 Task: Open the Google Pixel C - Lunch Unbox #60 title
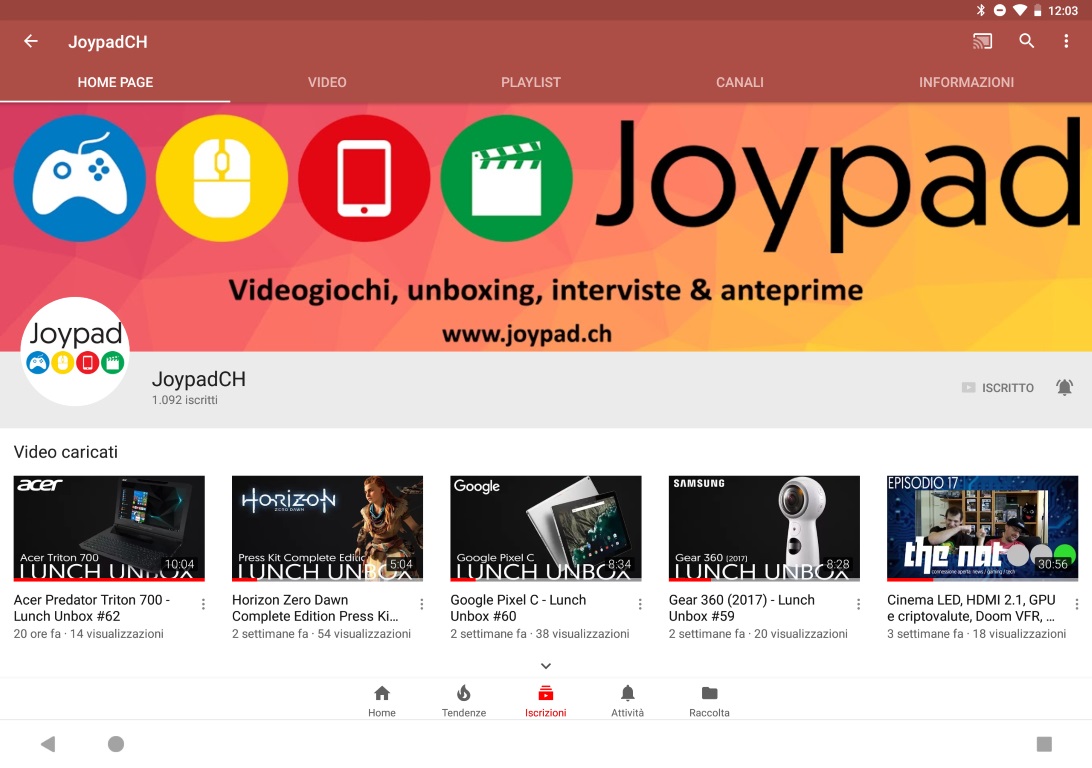coord(518,608)
